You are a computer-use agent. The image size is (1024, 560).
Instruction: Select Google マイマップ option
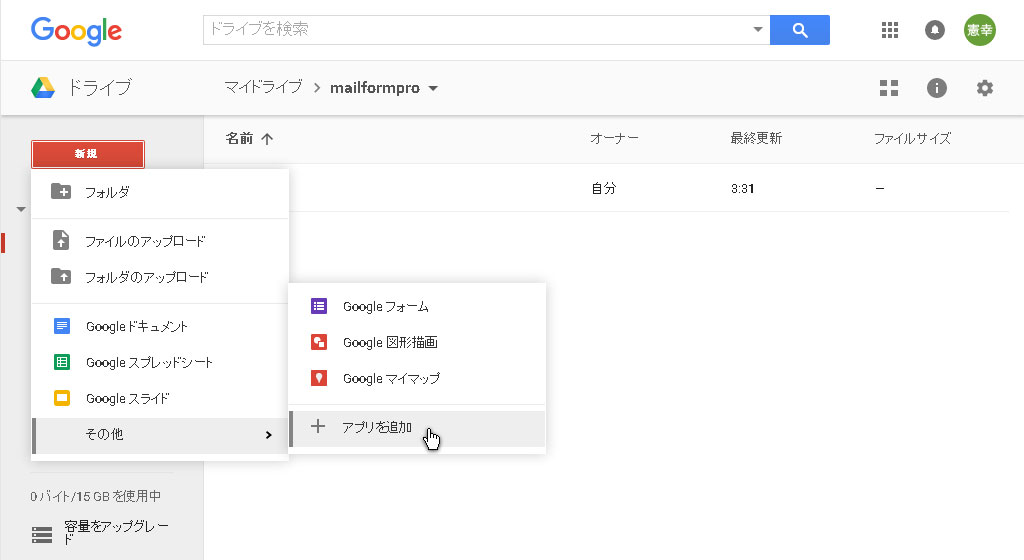pos(391,379)
